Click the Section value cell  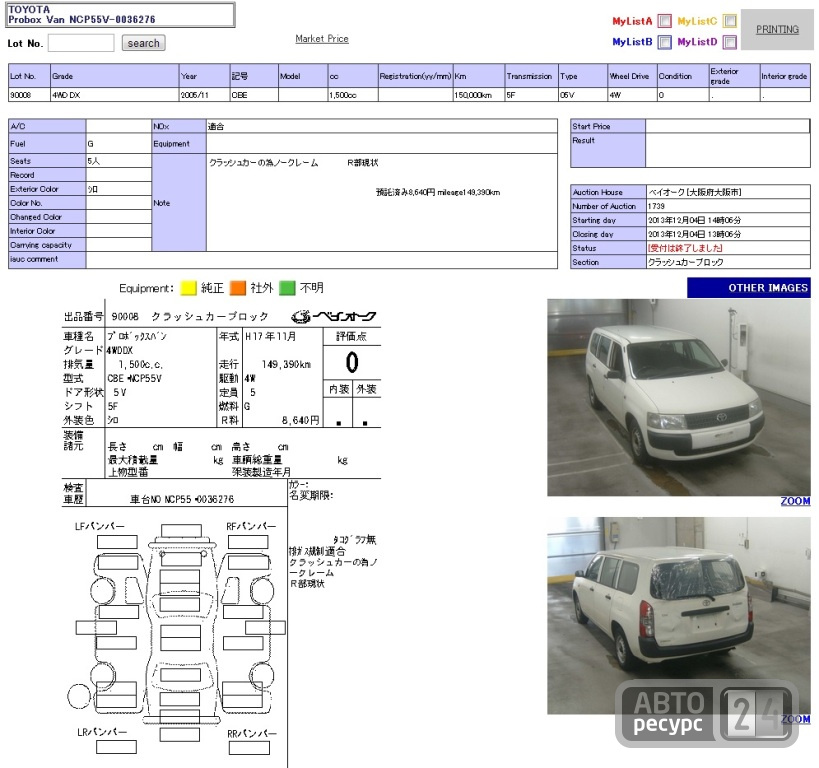coord(728,262)
